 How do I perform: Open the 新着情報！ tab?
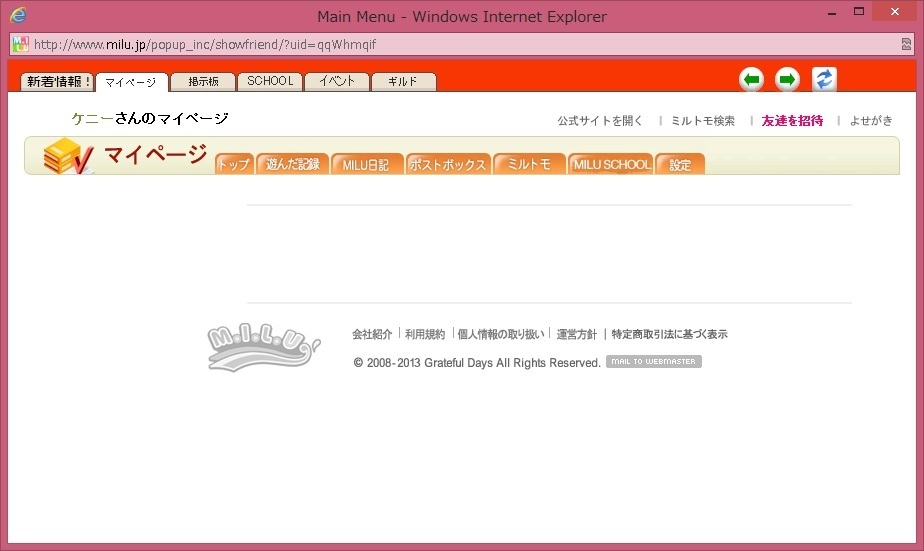point(58,82)
